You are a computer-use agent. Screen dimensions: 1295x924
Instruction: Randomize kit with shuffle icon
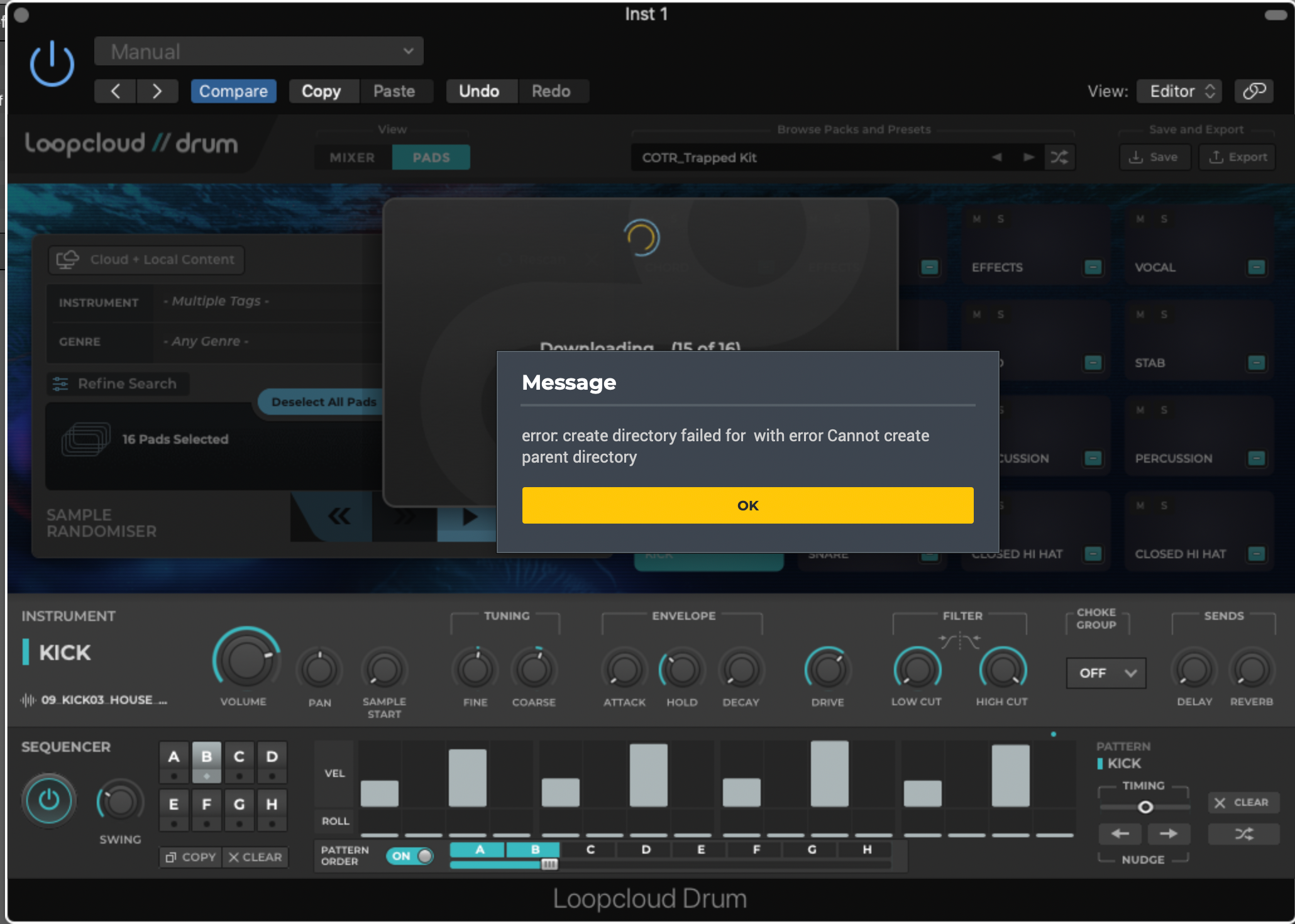pyautogui.click(x=1059, y=157)
